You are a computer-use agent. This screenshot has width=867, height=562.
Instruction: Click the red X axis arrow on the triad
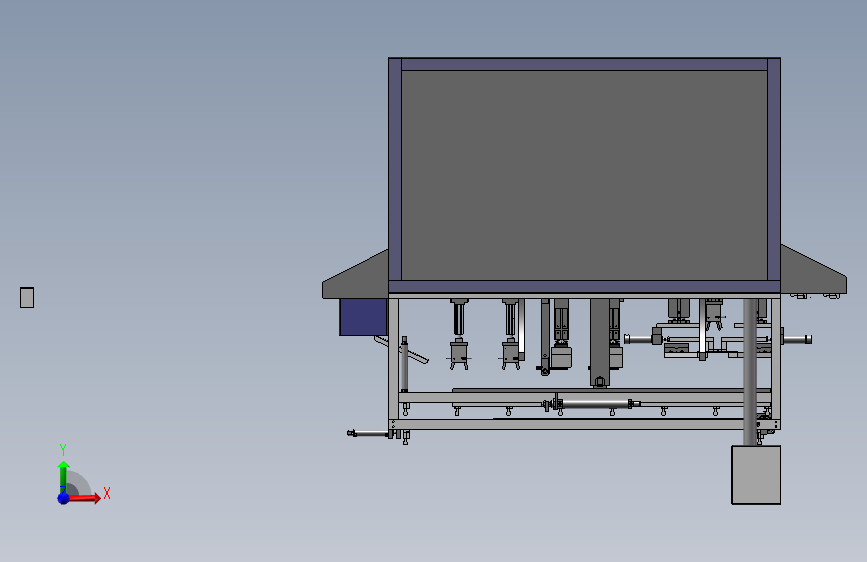click(84, 498)
